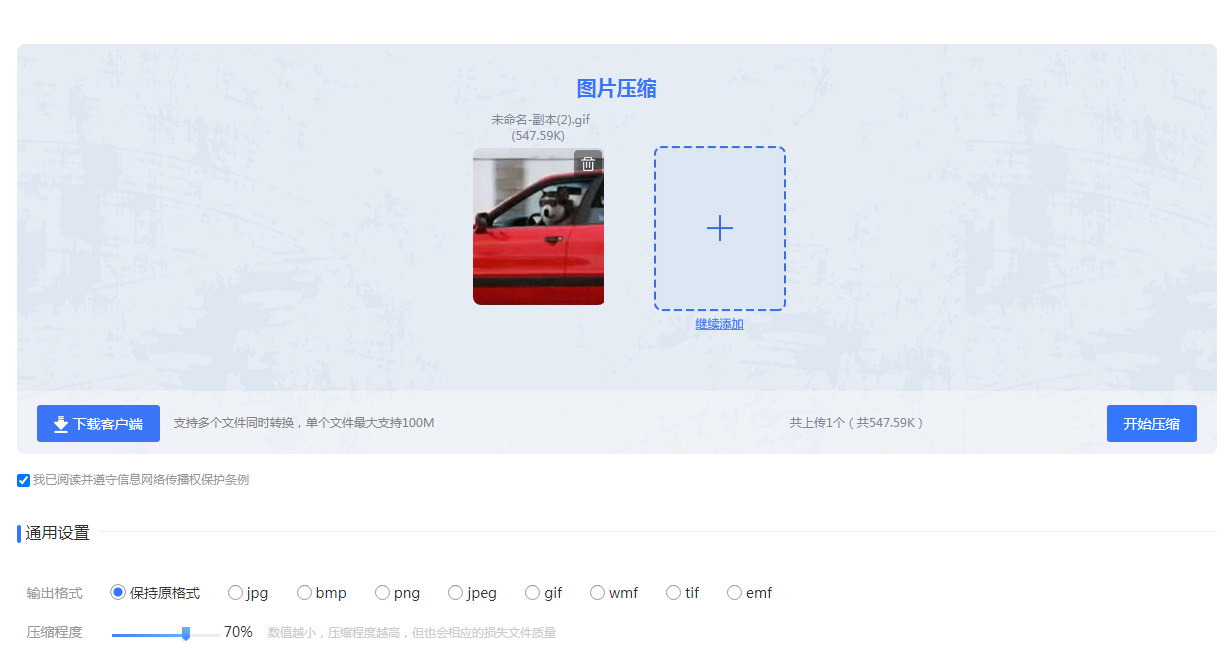Click the 输出格式 label
This screenshot has width=1226, height=664.
55,593
